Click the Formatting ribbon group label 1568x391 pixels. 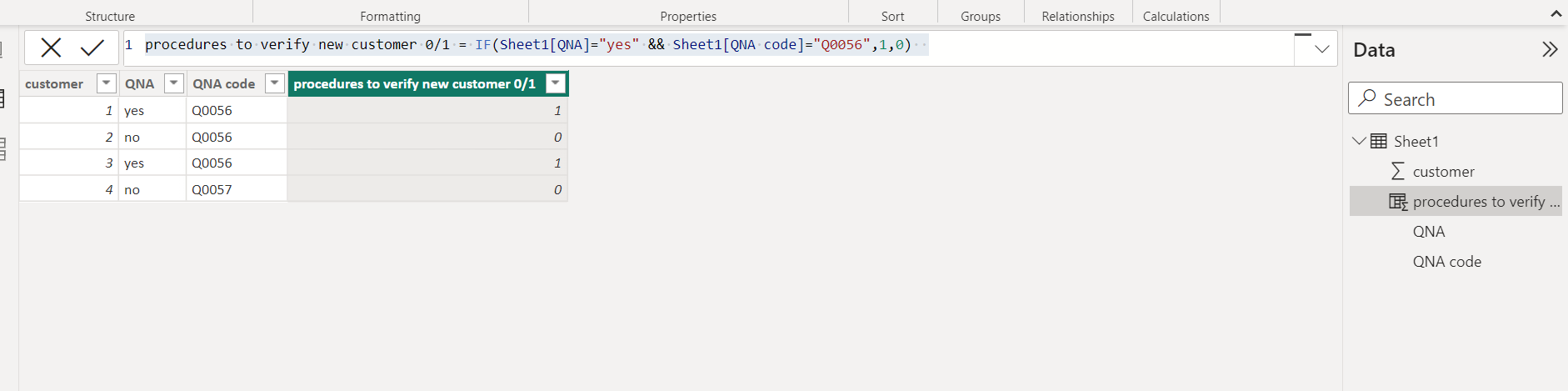click(x=390, y=16)
